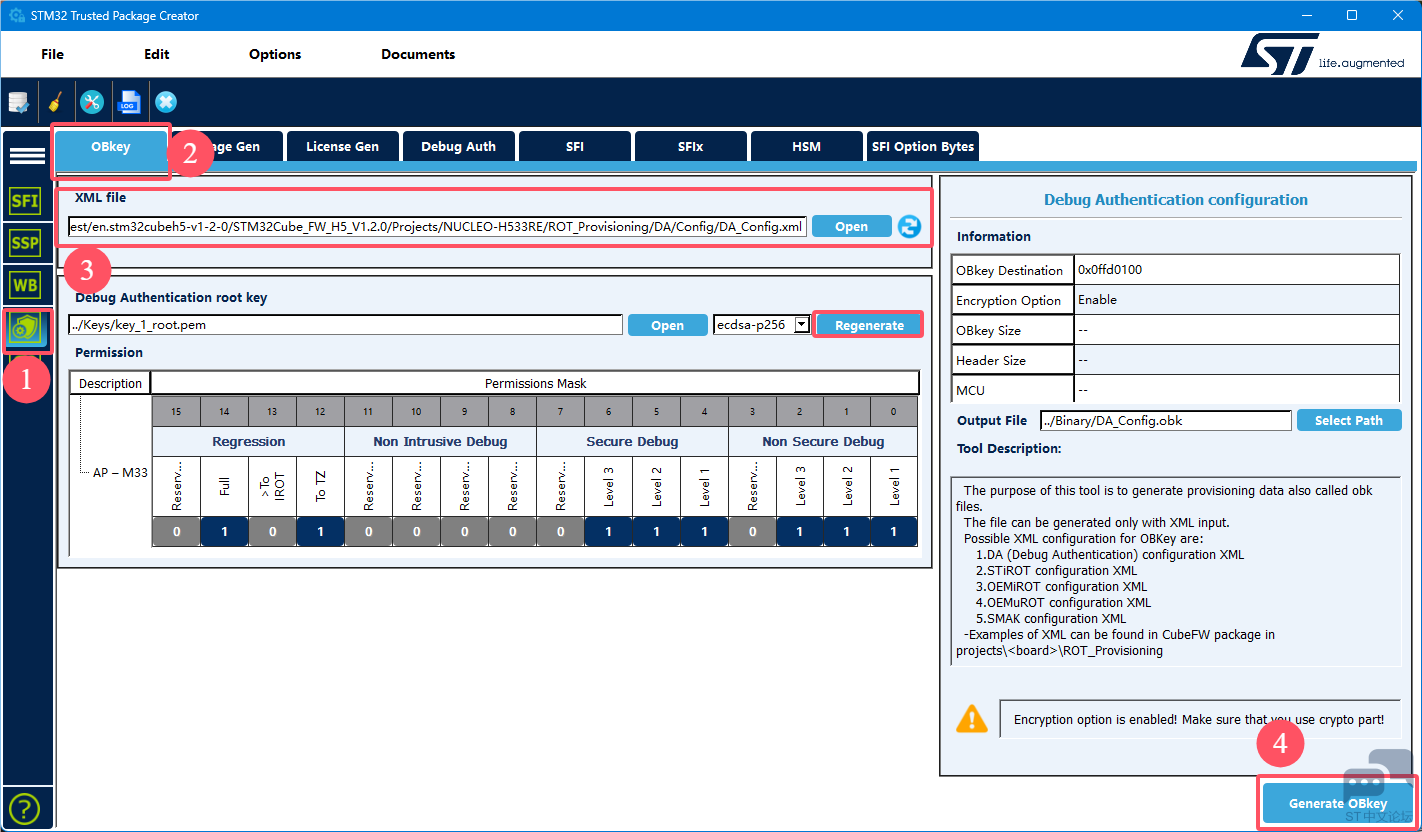Open the LOG file icon
Image resolution: width=1422 pixels, height=832 pixels.
129,102
